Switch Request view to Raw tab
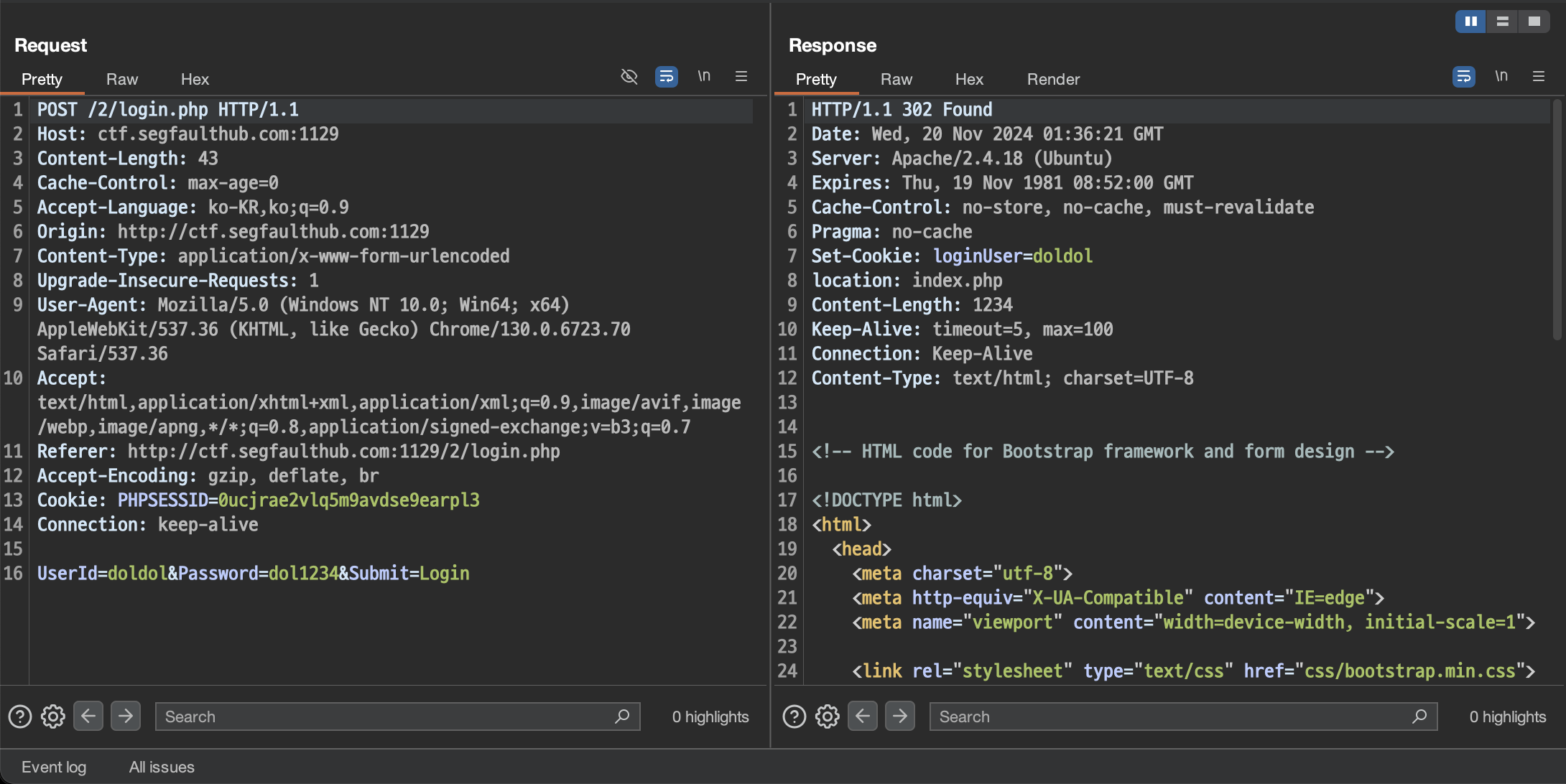The image size is (1566, 784). (122, 79)
